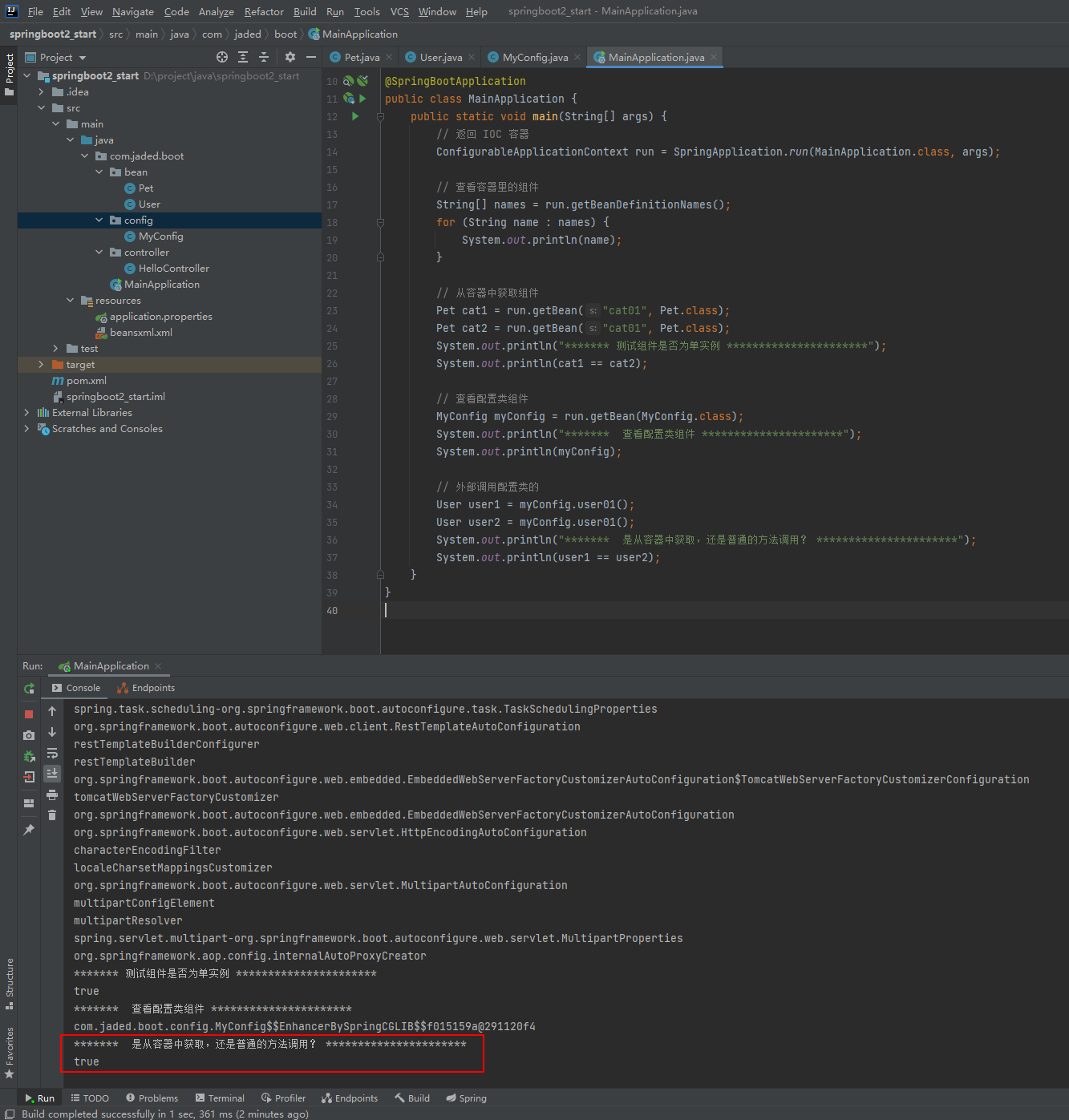Locate opened file in Project tree
This screenshot has height=1120, width=1069.
[x=222, y=57]
